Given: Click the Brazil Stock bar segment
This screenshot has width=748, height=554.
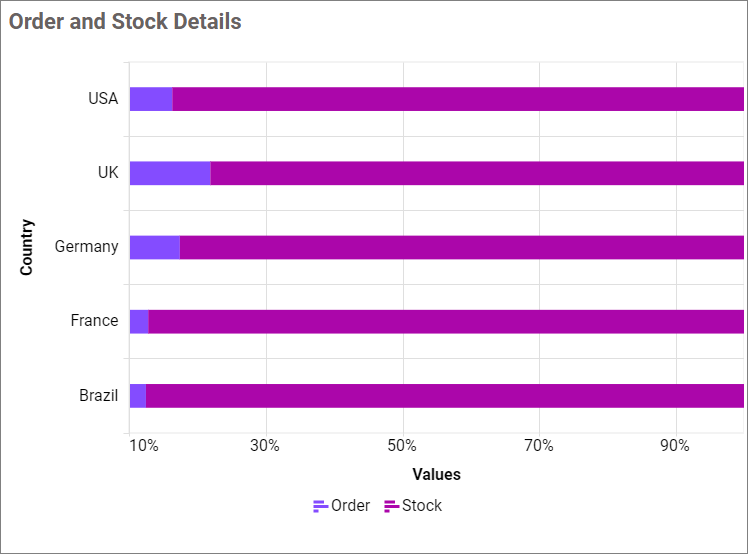Looking at the screenshot, I should (x=445, y=396).
